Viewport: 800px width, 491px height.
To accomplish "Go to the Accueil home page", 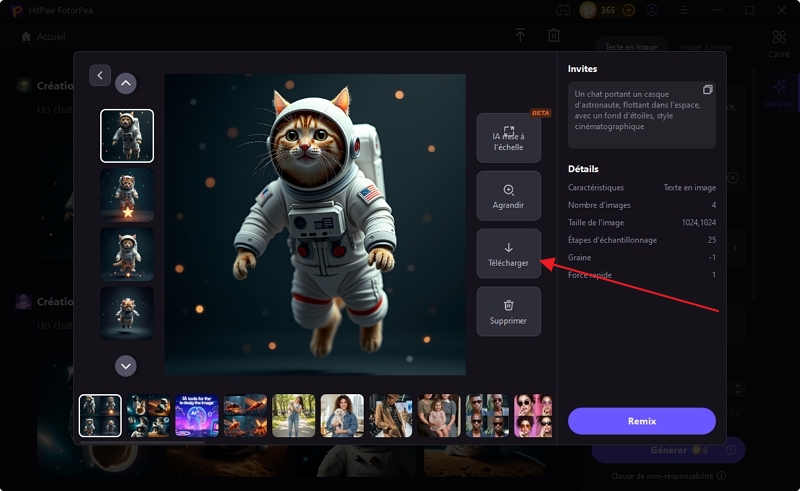I will 44,36.
